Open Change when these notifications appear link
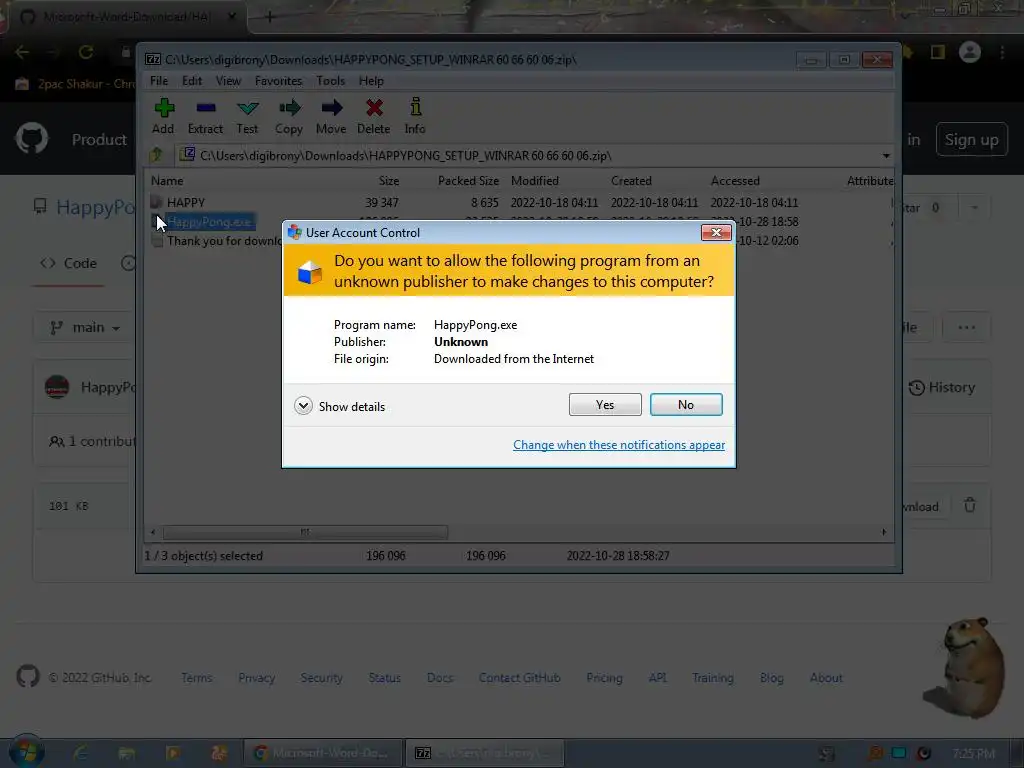Screen dimensions: 1024x768 [618, 445]
